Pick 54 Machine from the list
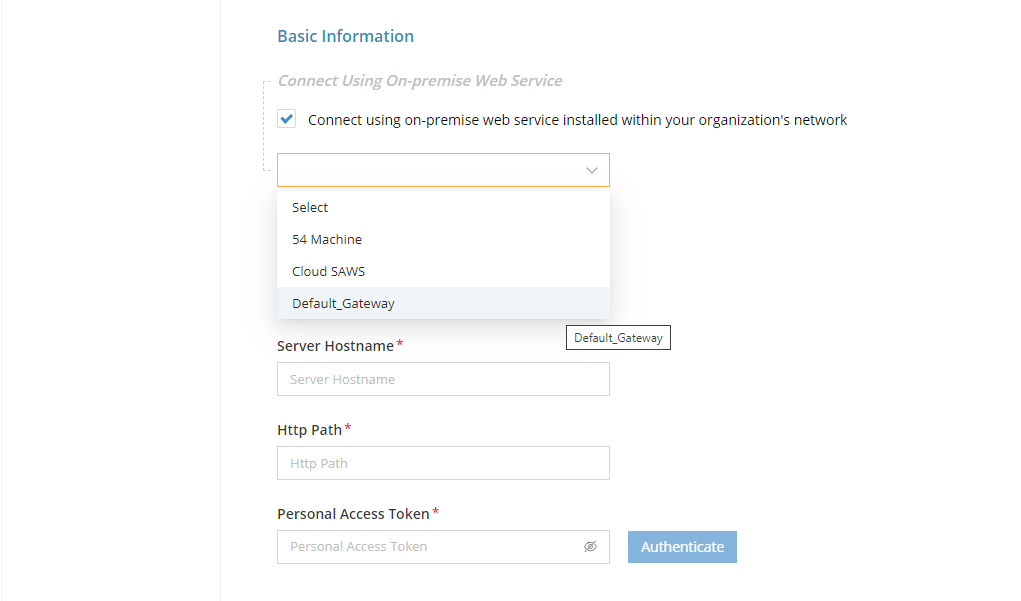The width and height of the screenshot is (1021, 601). pos(325,238)
